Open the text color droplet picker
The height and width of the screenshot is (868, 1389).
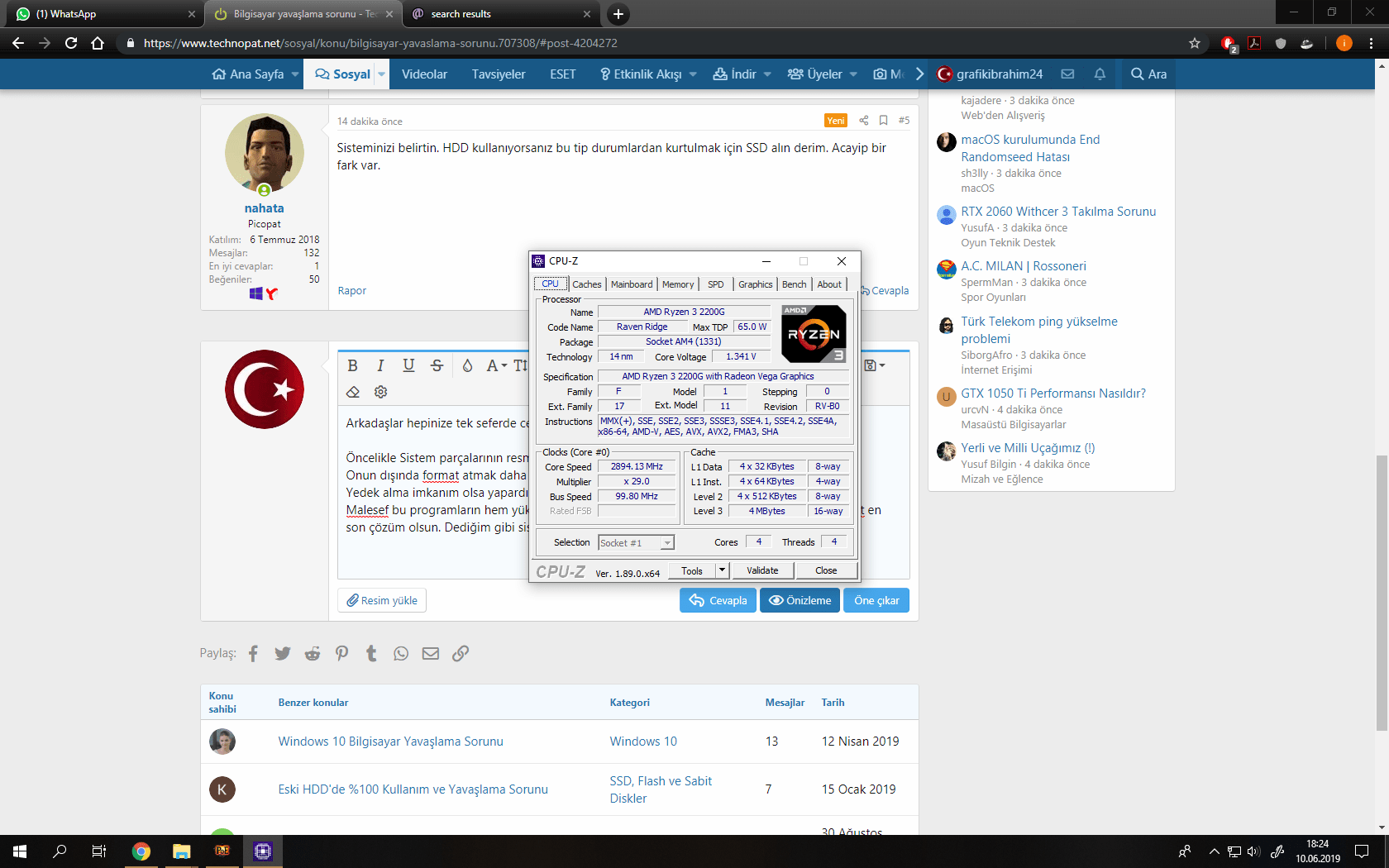click(467, 365)
